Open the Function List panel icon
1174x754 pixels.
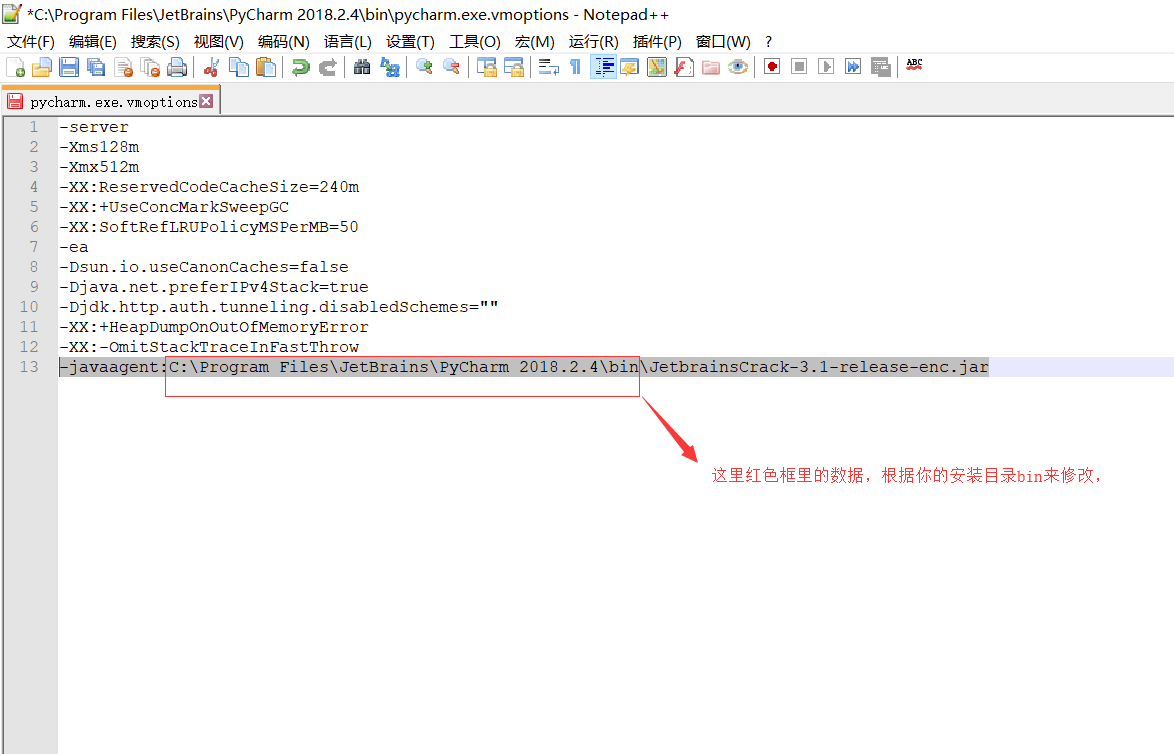[x=684, y=67]
